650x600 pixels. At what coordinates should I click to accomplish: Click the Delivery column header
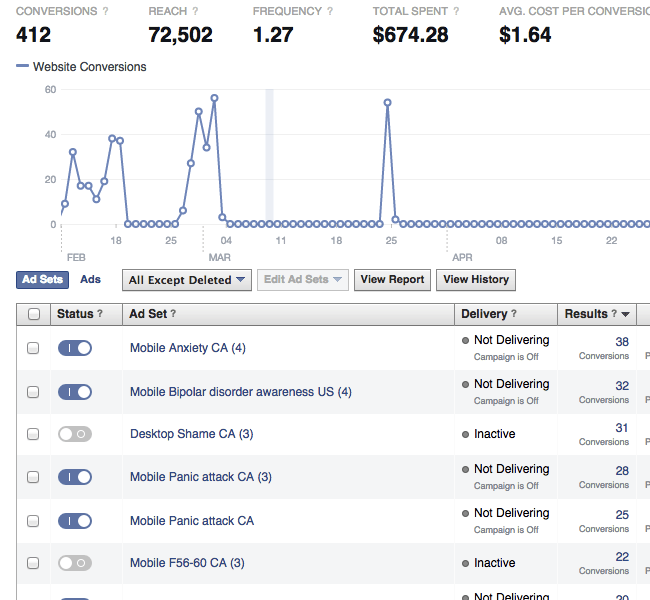pos(506,314)
